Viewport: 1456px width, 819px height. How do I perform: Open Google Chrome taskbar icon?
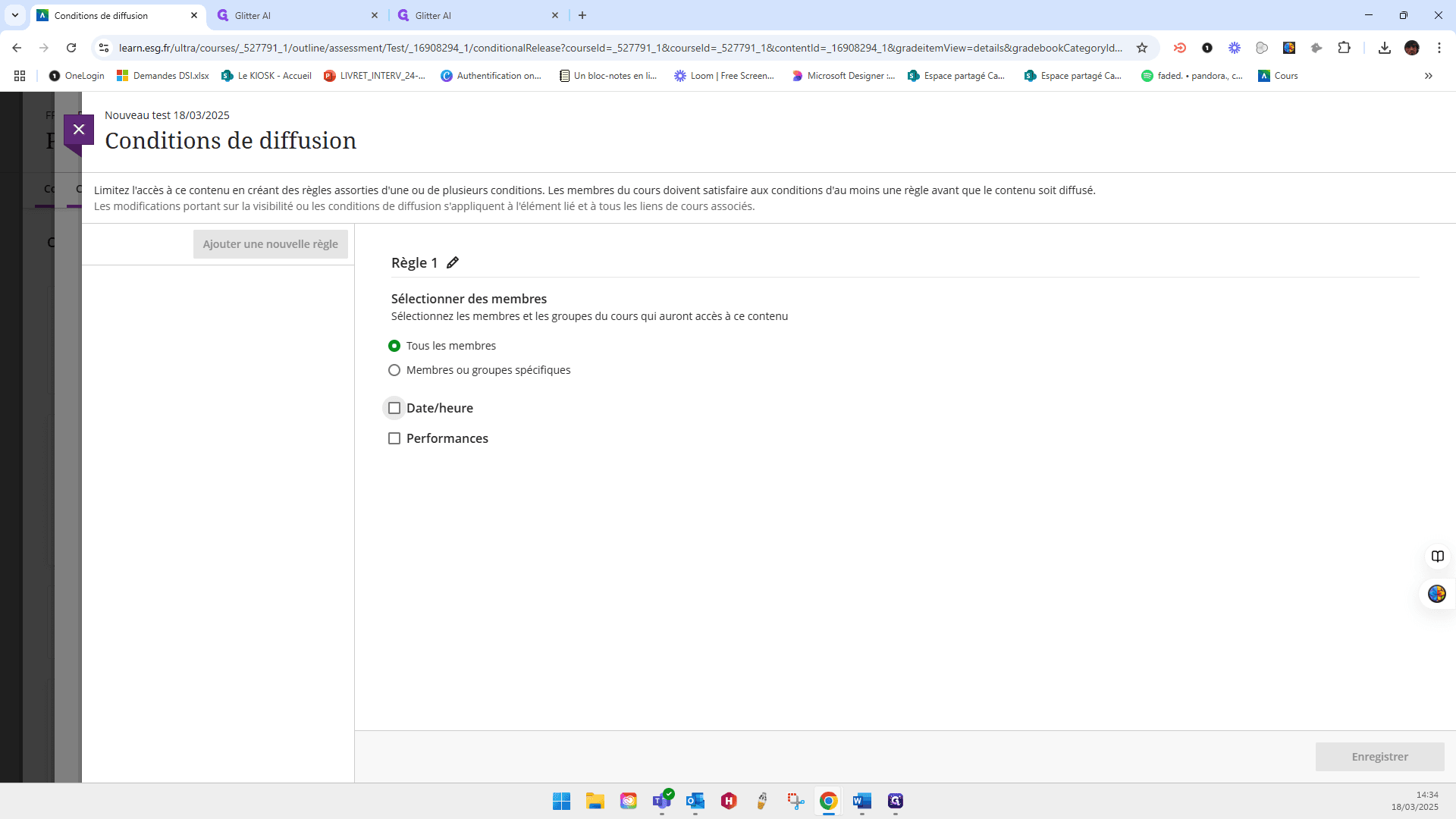(x=829, y=801)
